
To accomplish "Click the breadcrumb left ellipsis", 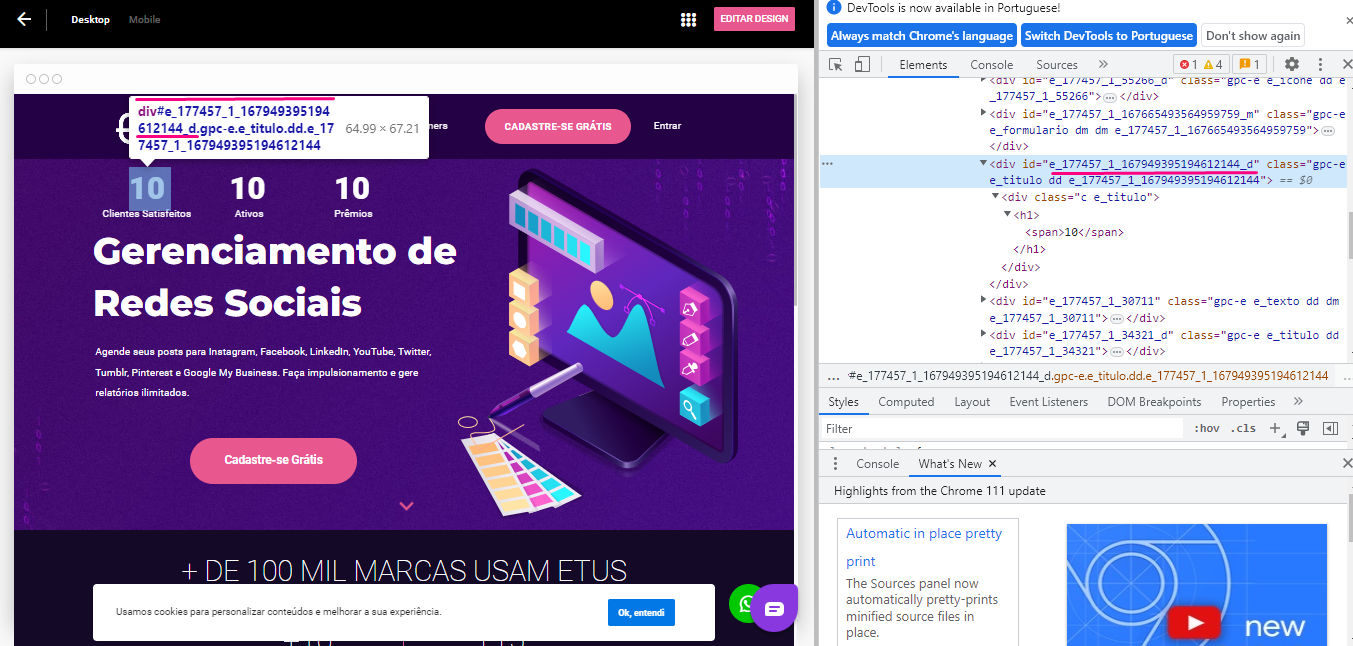I will click(833, 376).
